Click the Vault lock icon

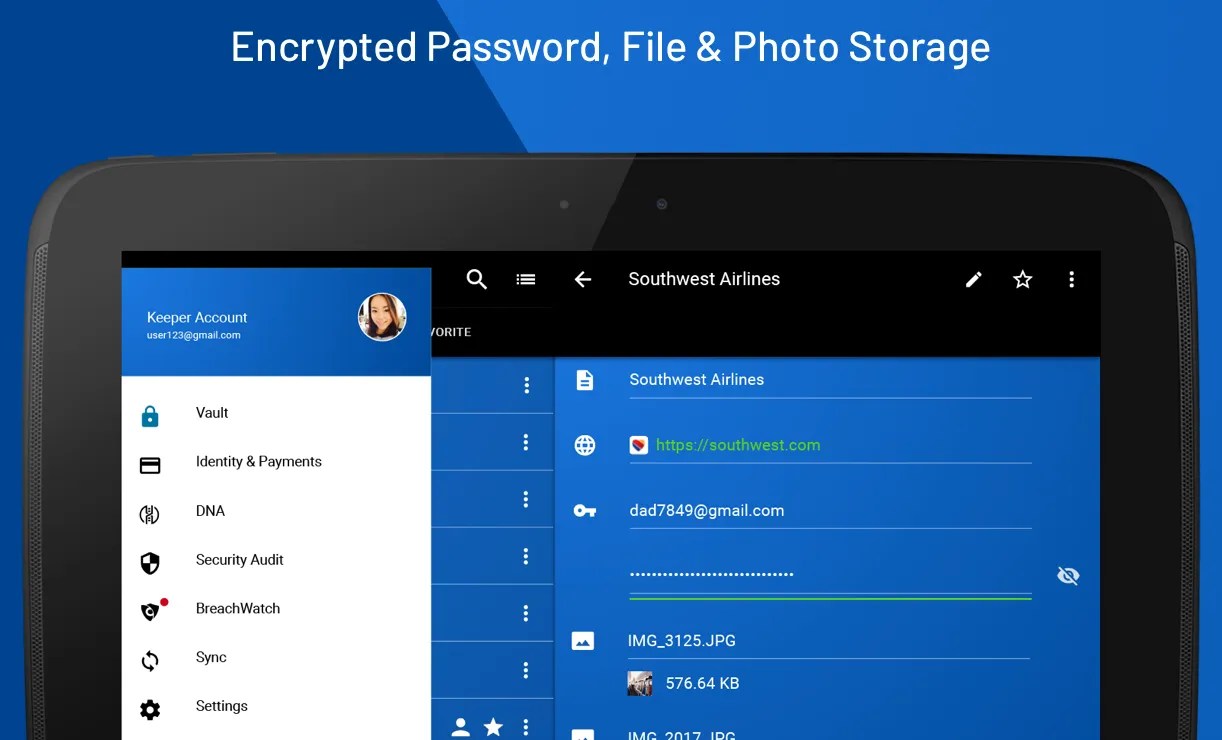coord(150,416)
